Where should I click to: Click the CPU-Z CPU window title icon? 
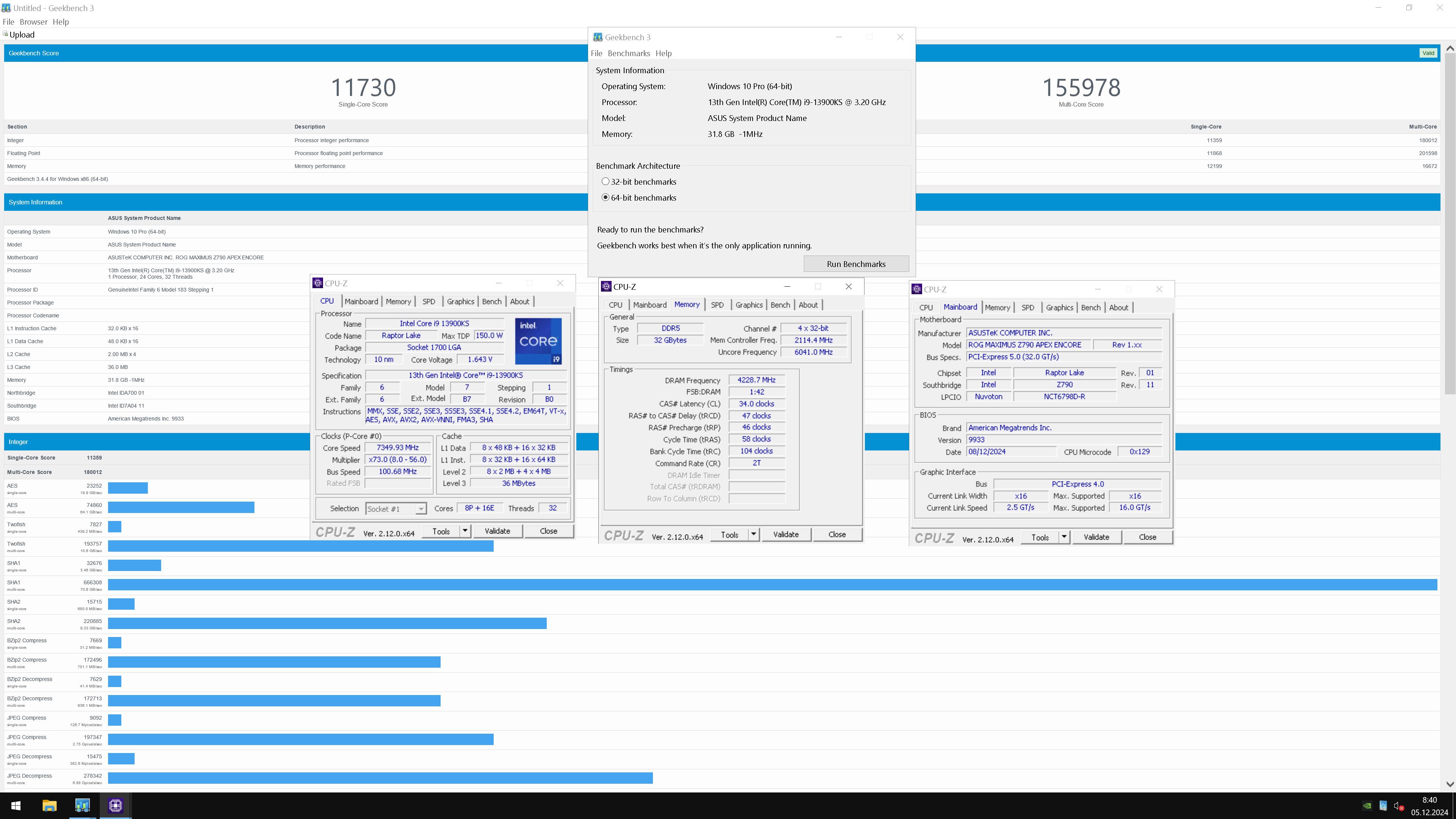(x=318, y=283)
